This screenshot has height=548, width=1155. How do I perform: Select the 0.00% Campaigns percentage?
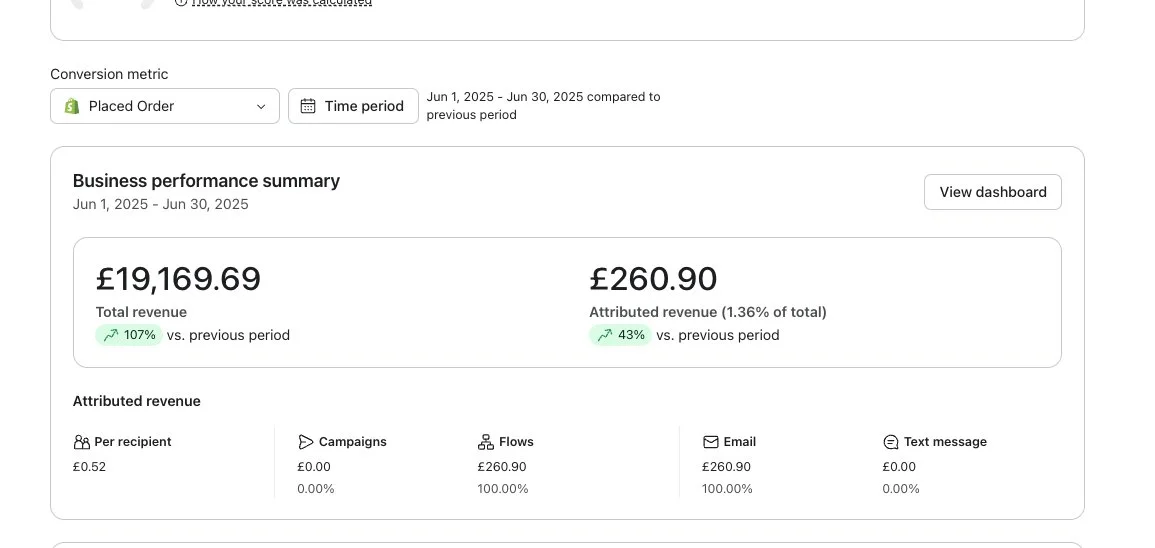click(x=316, y=489)
